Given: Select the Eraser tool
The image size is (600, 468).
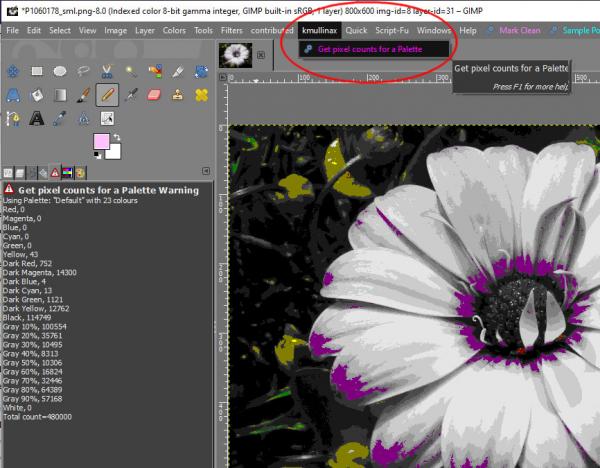Looking at the screenshot, I should tap(154, 95).
